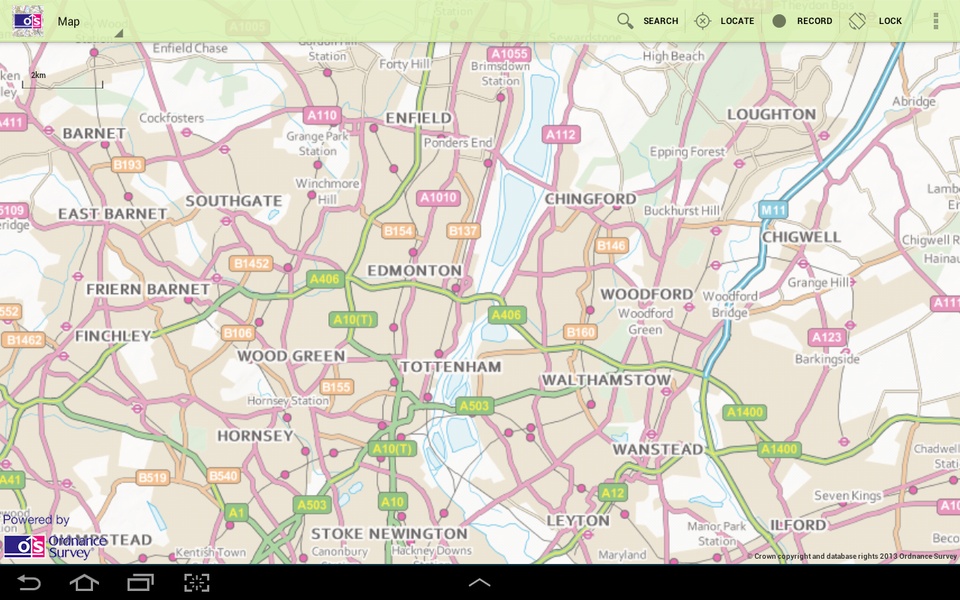Tap the screenshot capture icon
The height and width of the screenshot is (600, 960).
coord(197,582)
